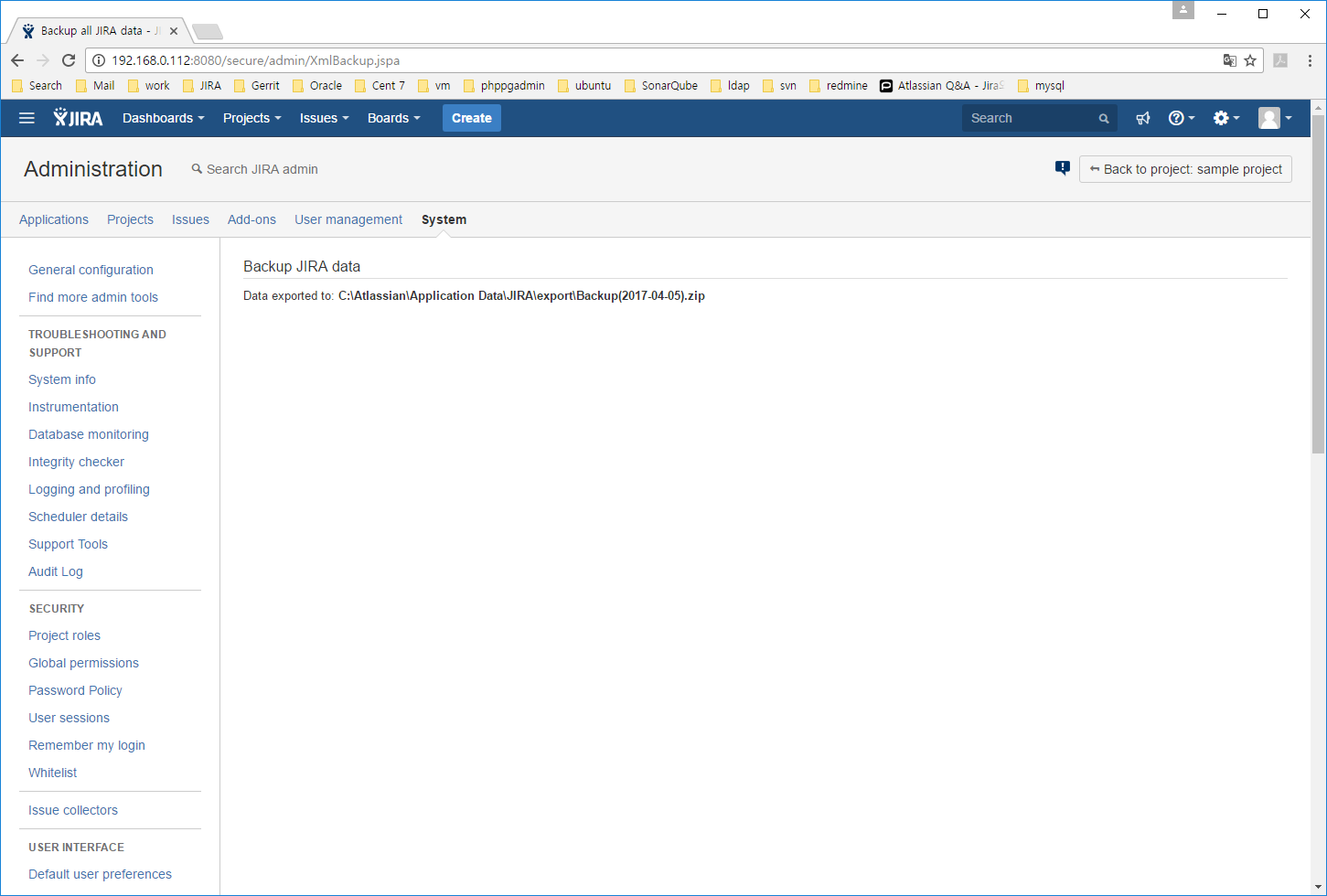Open Issue collectors
The width and height of the screenshot is (1327, 896).
point(73,810)
